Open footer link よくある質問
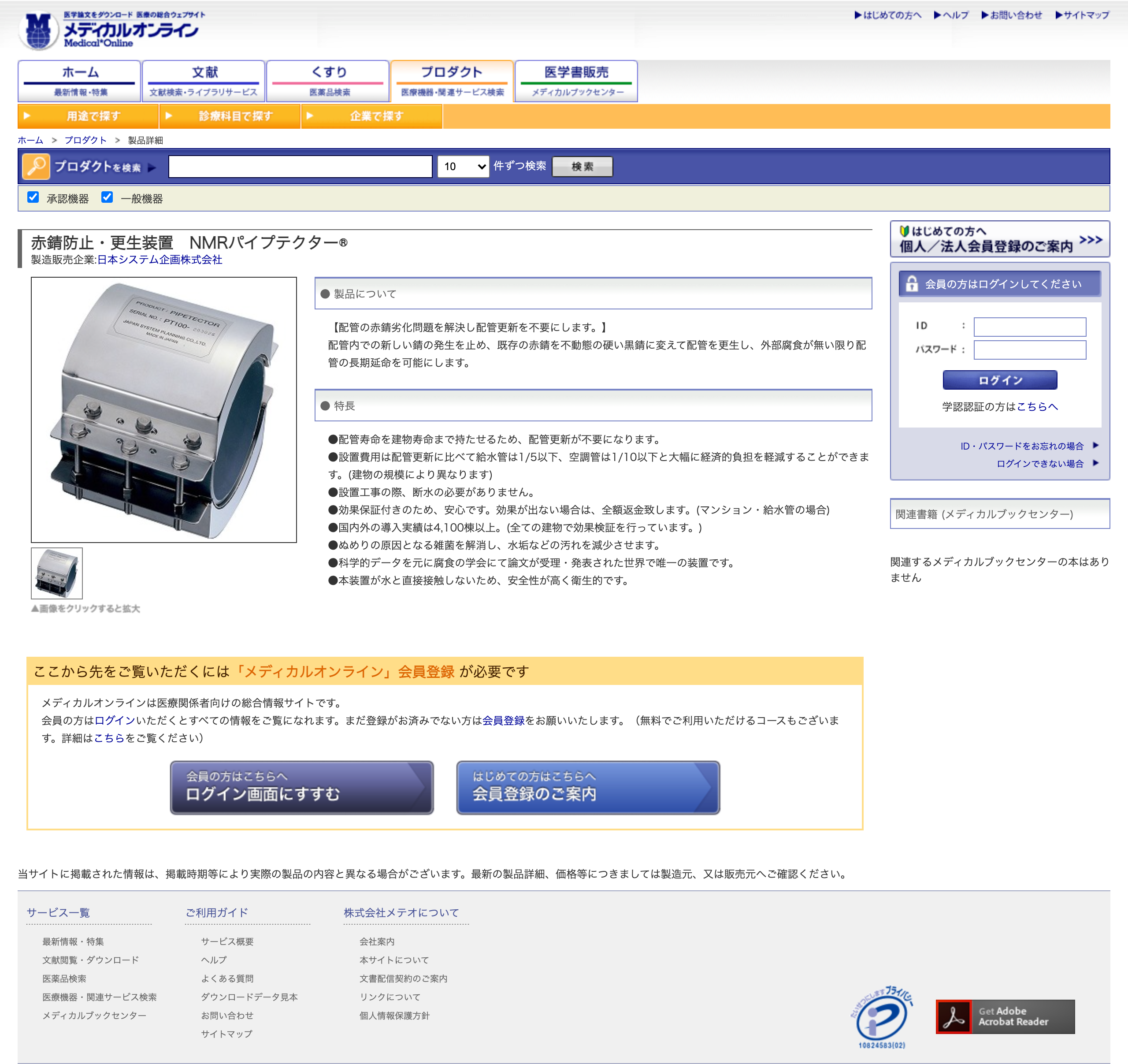 point(227,978)
